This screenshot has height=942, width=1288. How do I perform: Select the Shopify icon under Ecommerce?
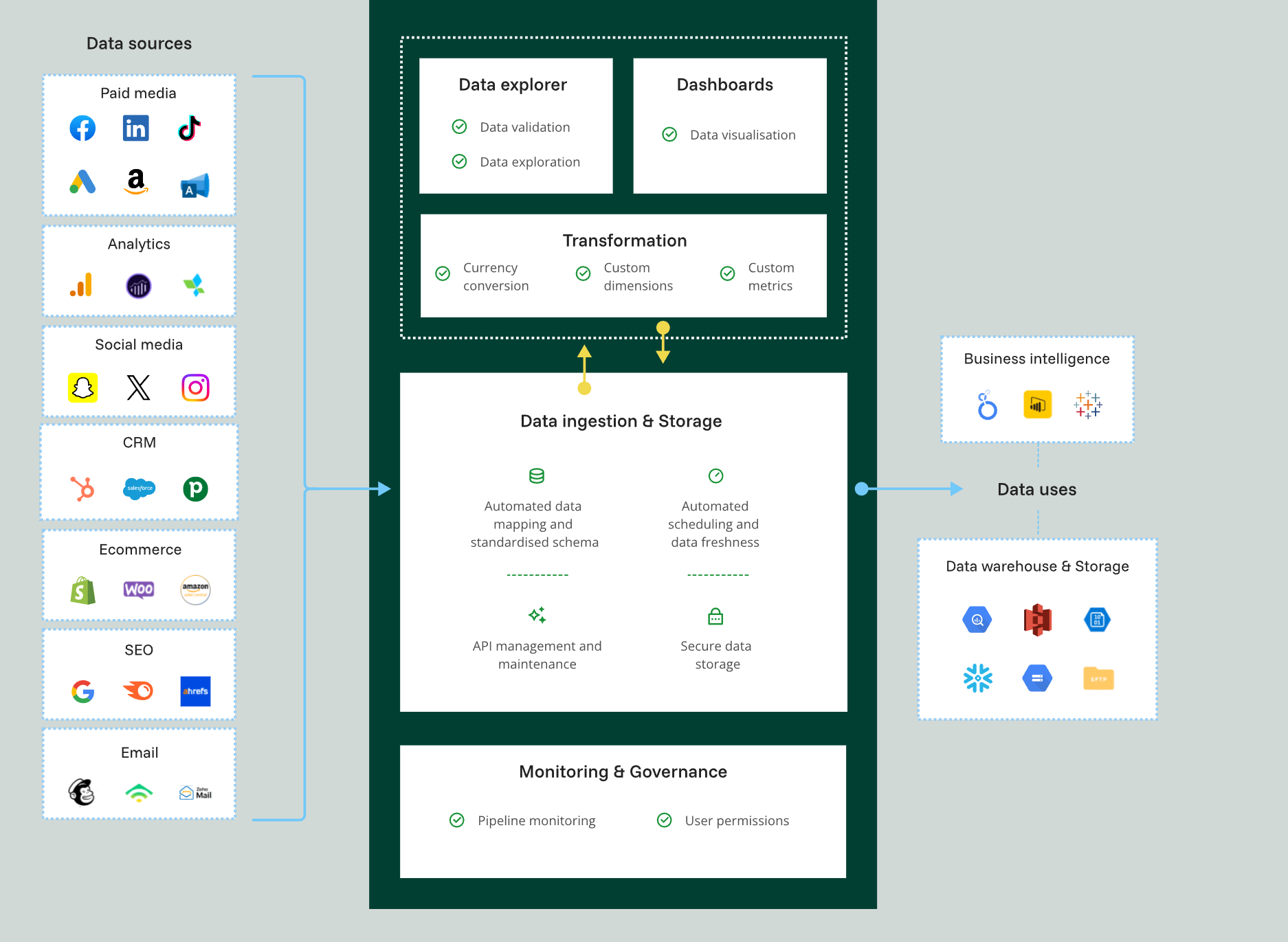click(81, 590)
